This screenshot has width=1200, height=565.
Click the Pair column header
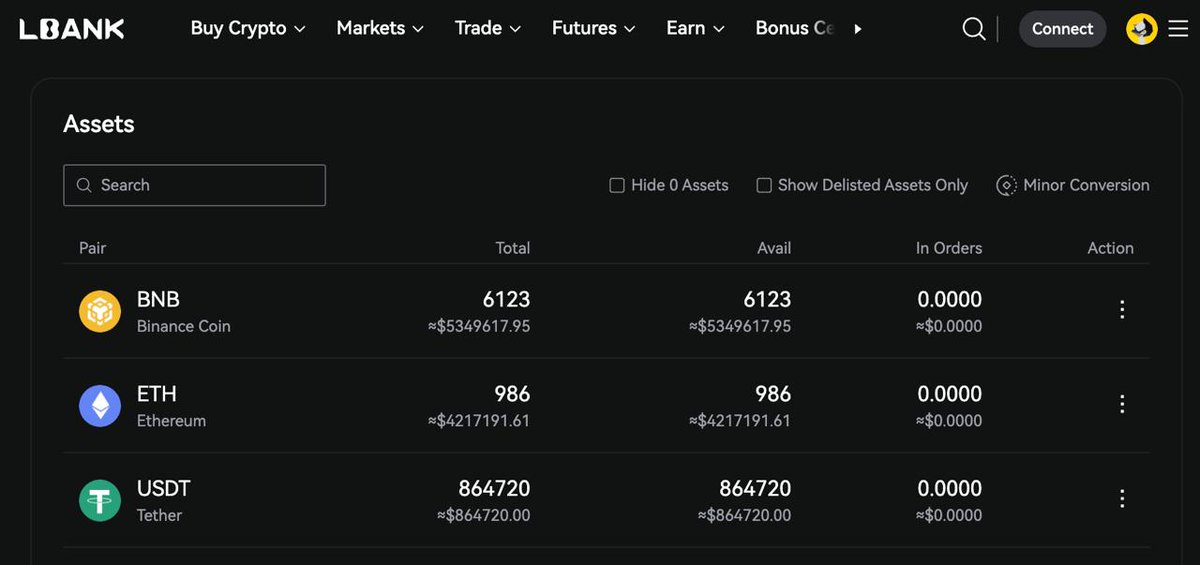click(92, 248)
